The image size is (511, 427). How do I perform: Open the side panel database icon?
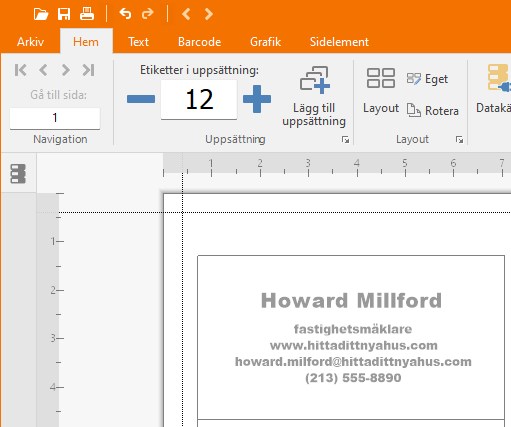[18, 173]
